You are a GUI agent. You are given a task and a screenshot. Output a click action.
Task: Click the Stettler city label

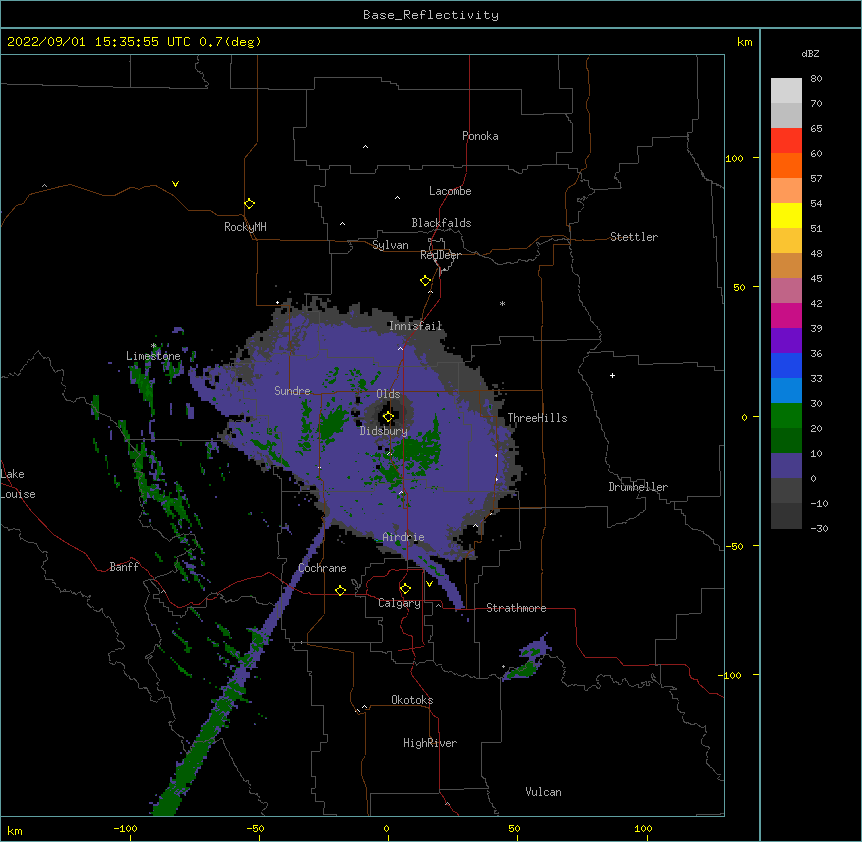coord(634,237)
